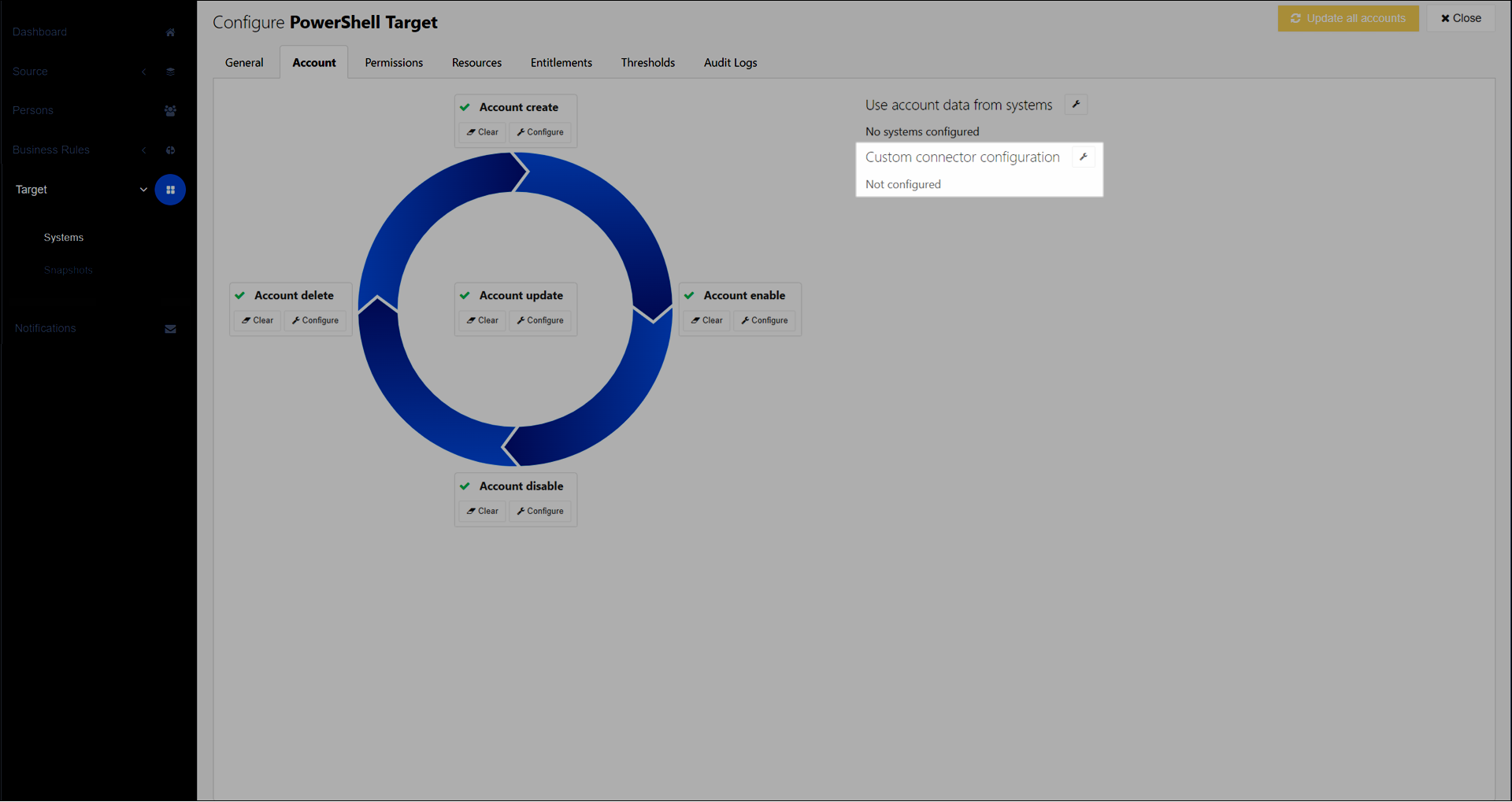Open the Thresholds tab
Image resolution: width=1512 pixels, height=802 pixels.
coord(648,62)
